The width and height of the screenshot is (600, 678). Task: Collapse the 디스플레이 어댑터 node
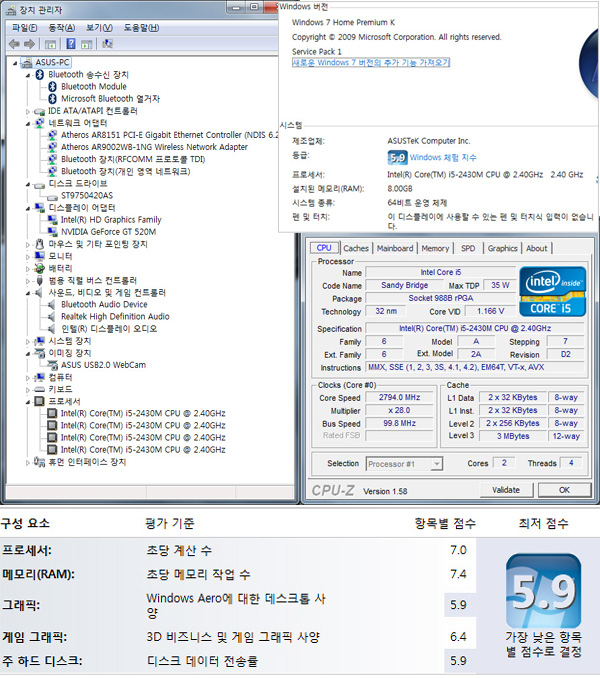tap(28, 208)
